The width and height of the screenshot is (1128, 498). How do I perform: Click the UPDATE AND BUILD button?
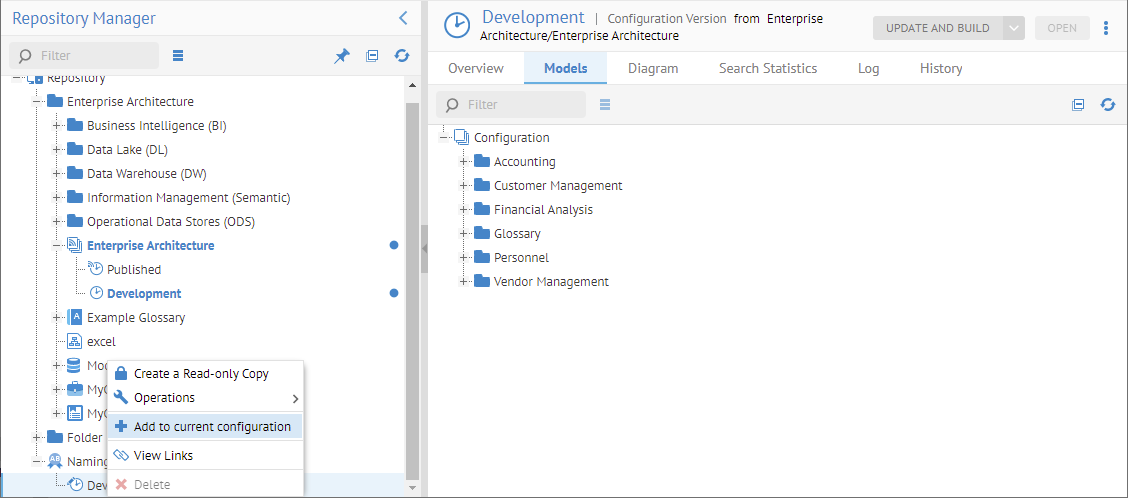click(x=937, y=28)
